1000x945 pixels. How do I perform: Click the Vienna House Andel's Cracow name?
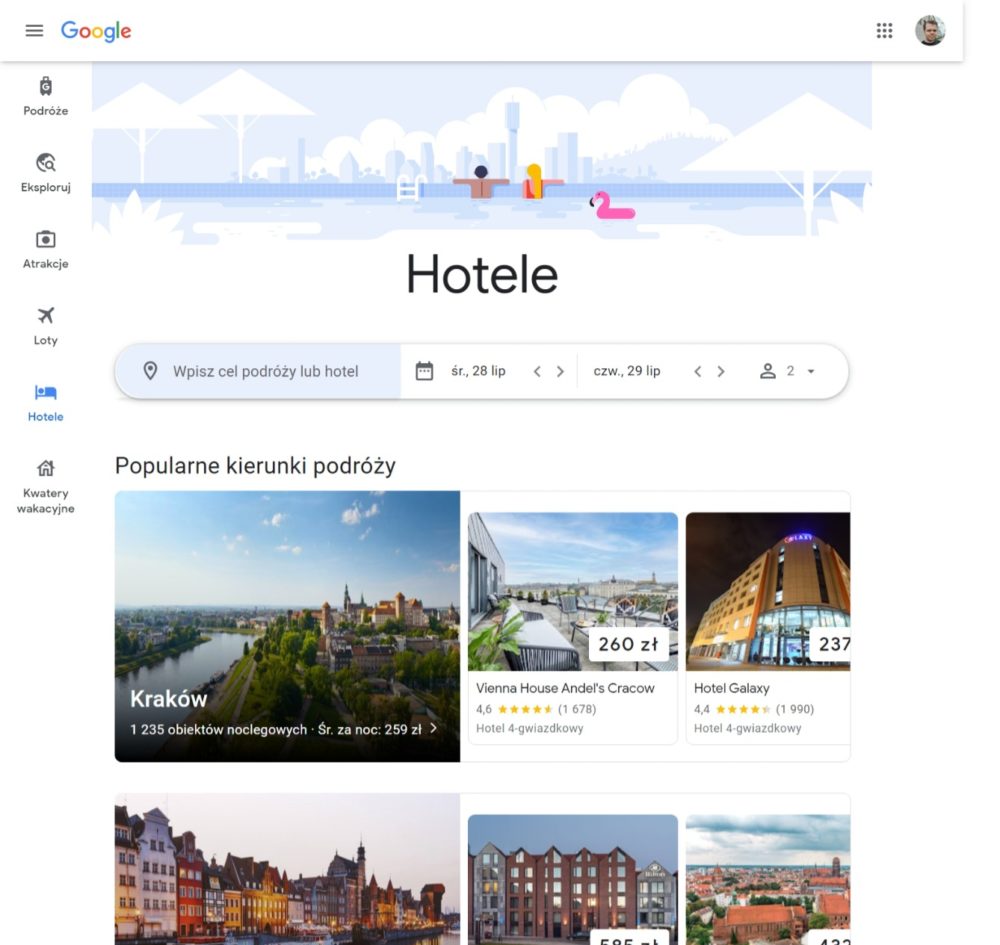[x=565, y=688]
